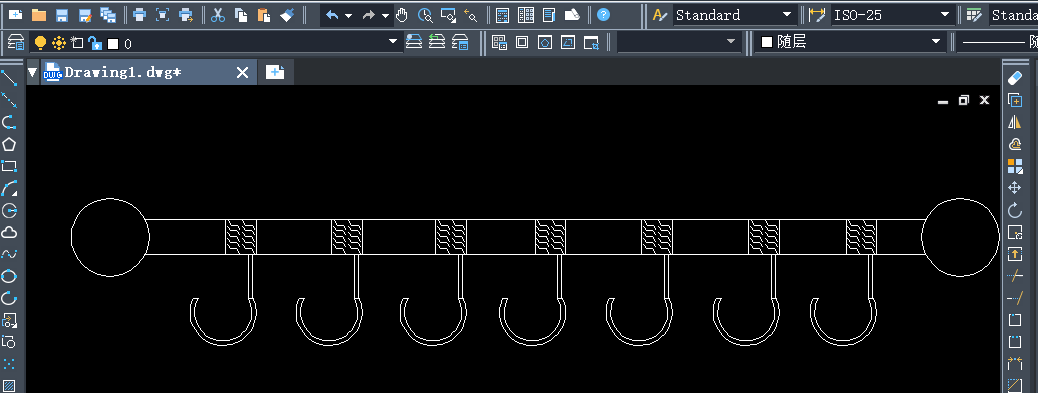Image resolution: width=1038 pixels, height=393 pixels.
Task: Select the Rotate modify tool
Action: point(1014,210)
